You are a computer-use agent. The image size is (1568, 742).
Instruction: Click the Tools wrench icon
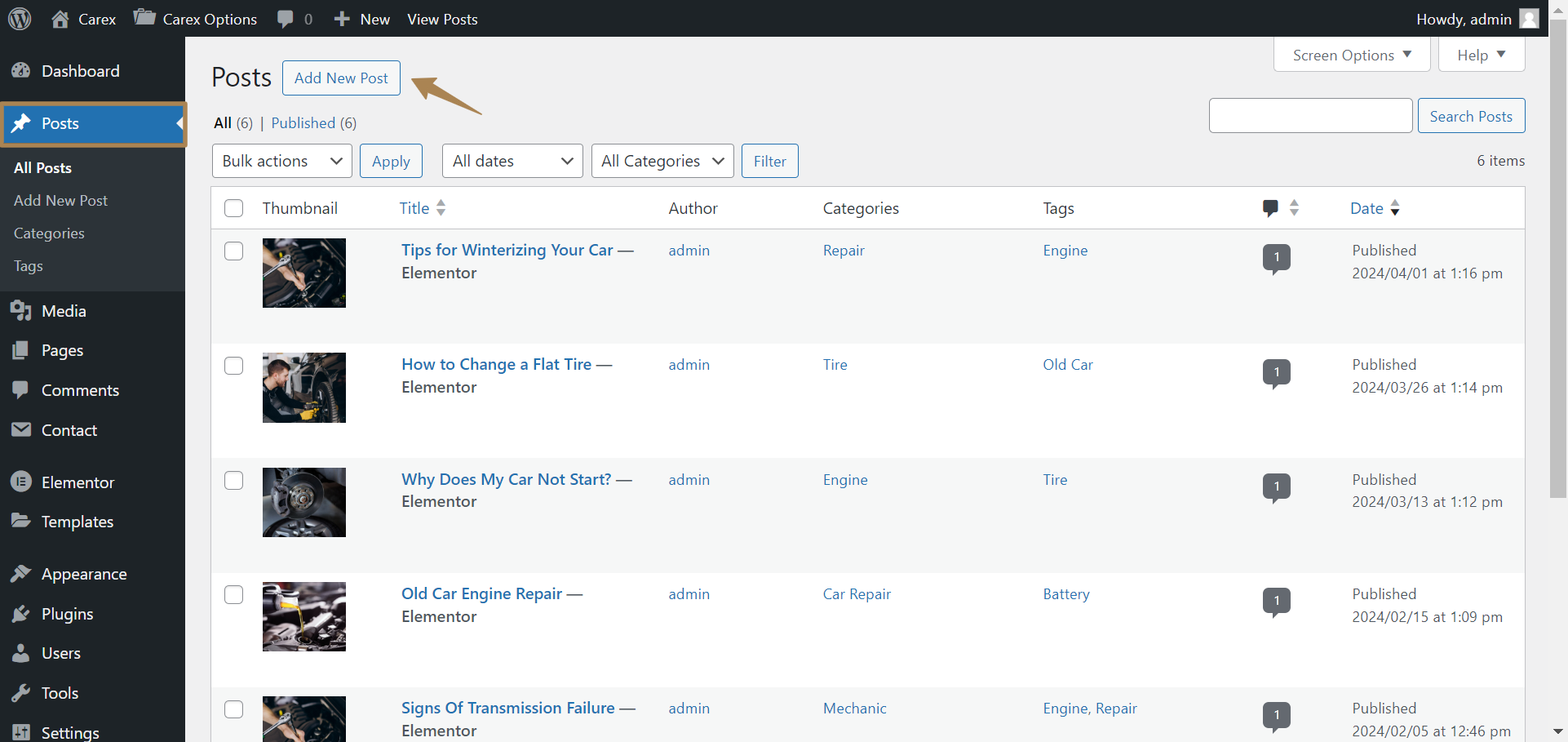pyautogui.click(x=21, y=692)
